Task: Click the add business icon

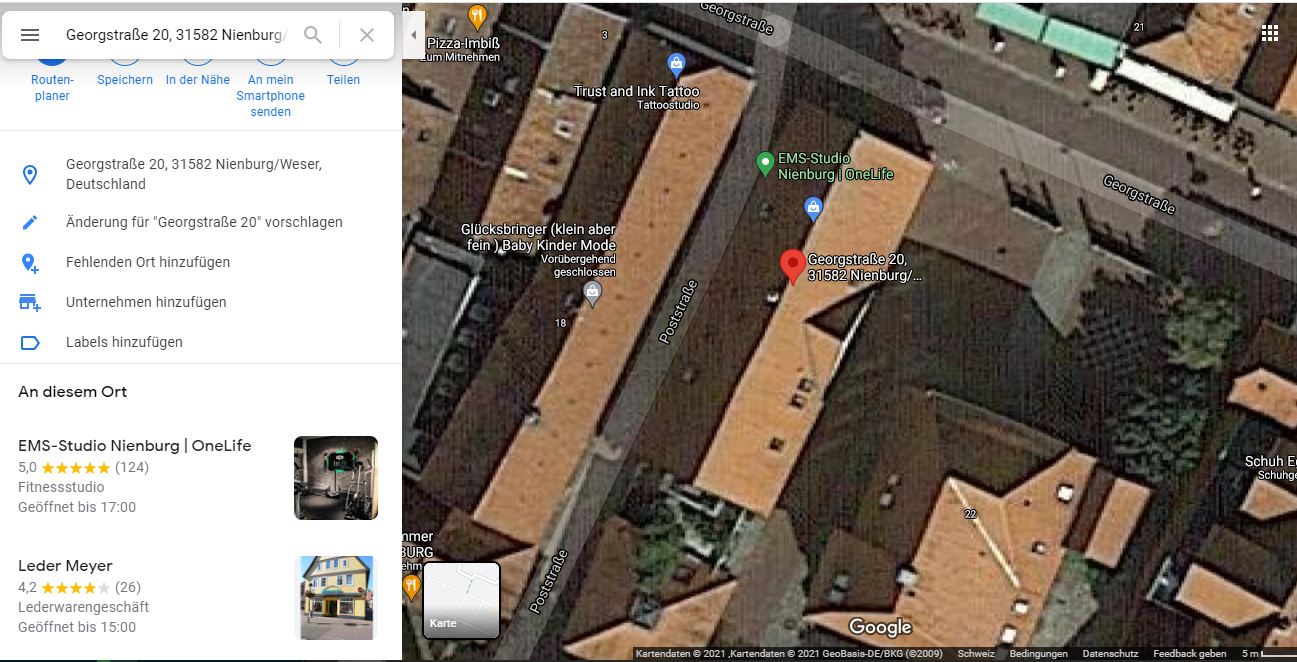Action: pos(30,302)
